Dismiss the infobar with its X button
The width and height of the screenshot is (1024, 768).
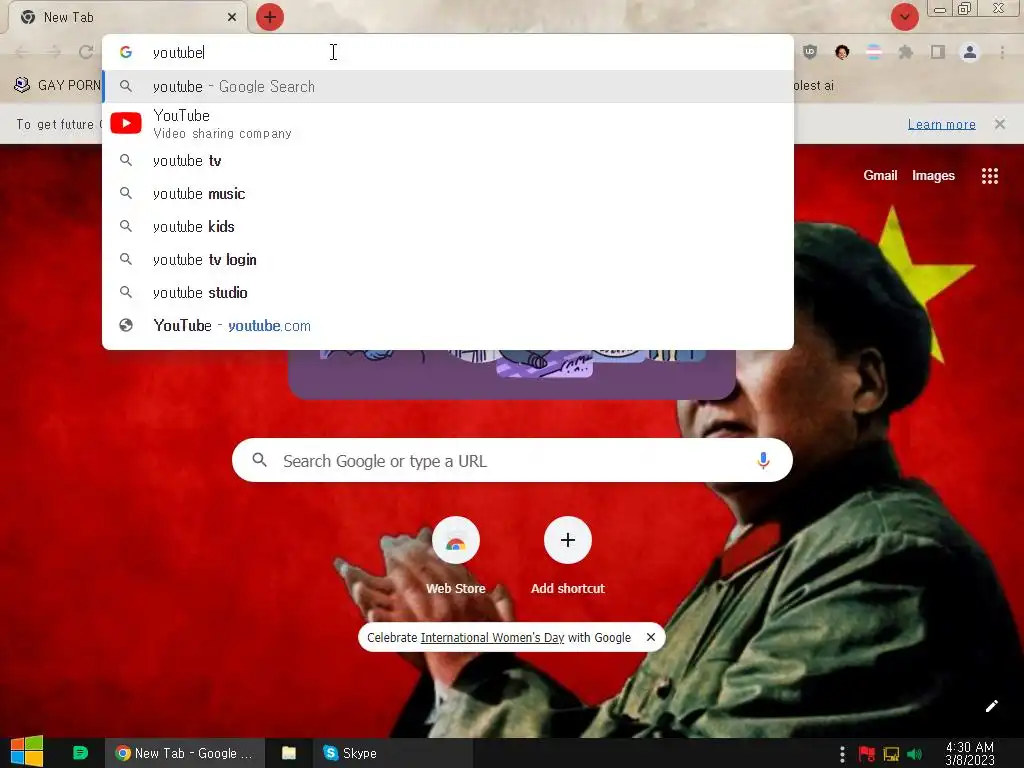click(1000, 124)
